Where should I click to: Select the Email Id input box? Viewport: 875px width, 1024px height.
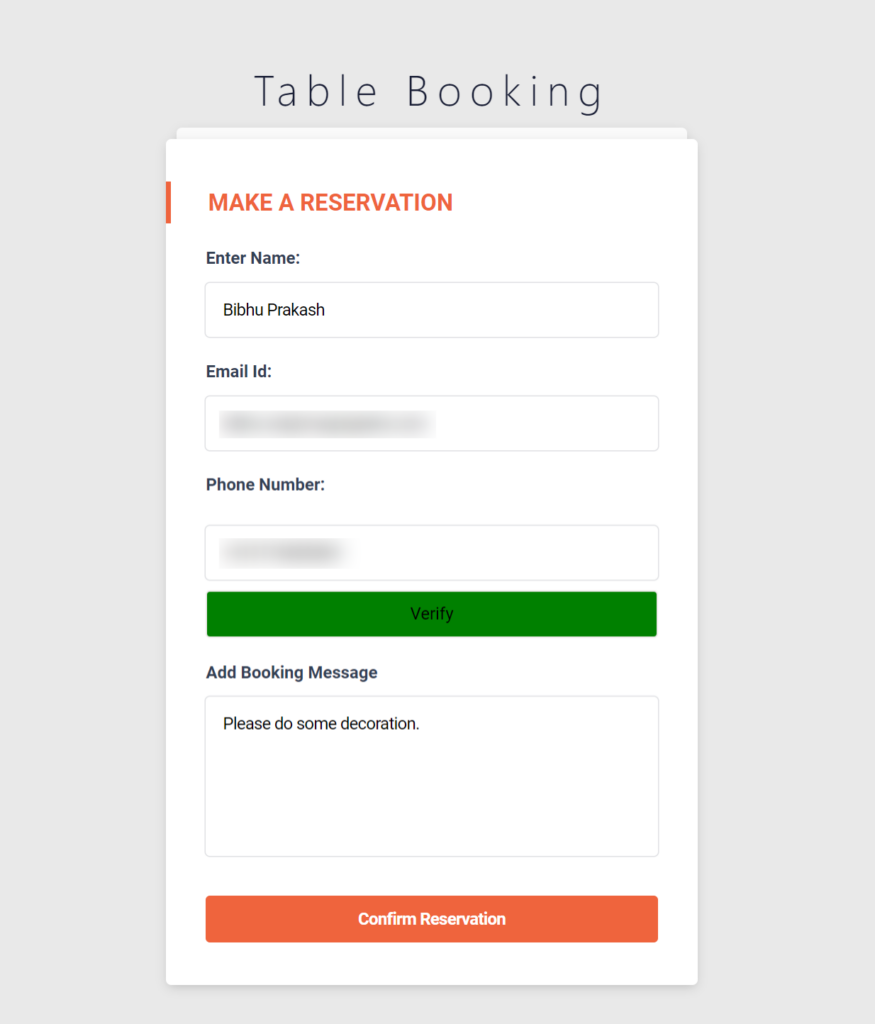[431, 423]
